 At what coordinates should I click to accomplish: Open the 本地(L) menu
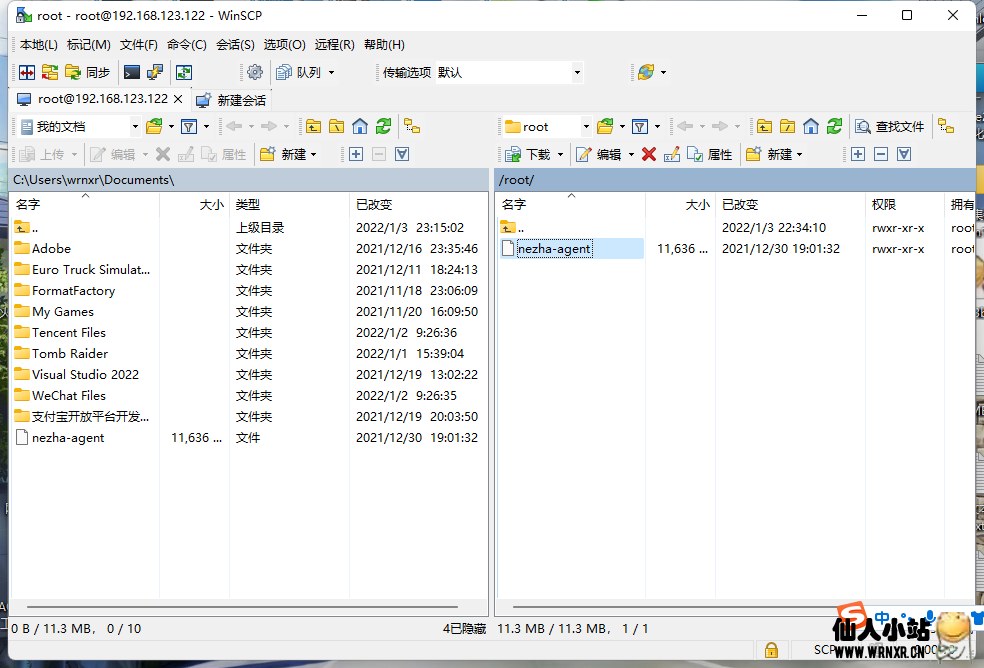(x=38, y=45)
